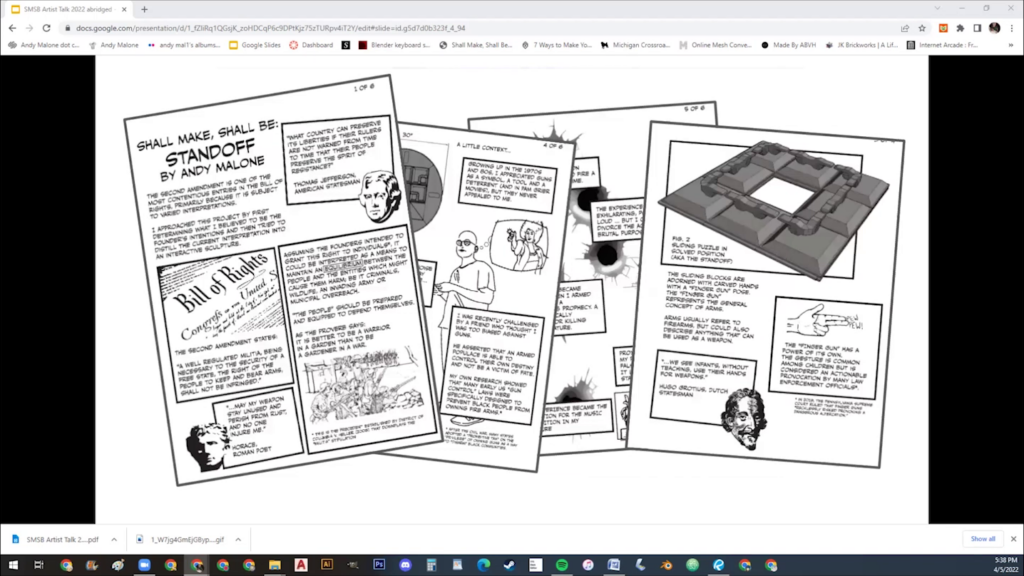Screen dimensions: 1024x576
Task: Open the 'andy mal1's albums' bookmark
Action: tap(184, 45)
